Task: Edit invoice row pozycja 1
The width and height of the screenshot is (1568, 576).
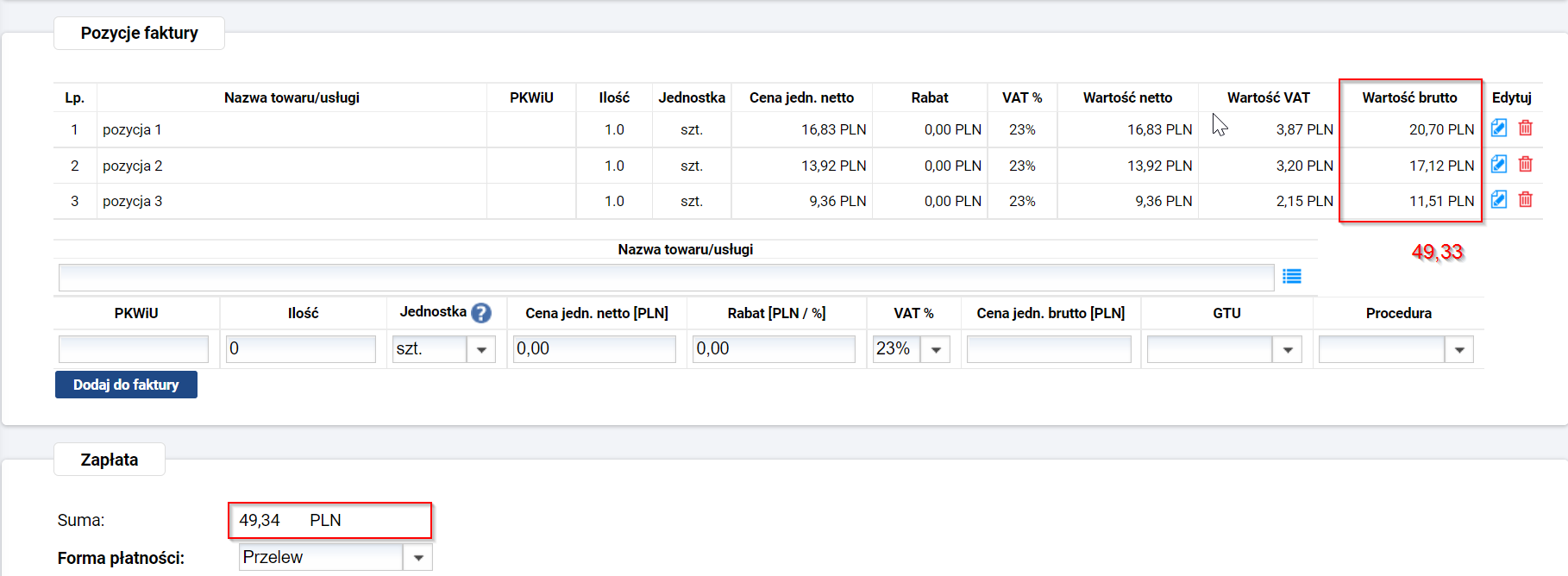Action: 1499,128
